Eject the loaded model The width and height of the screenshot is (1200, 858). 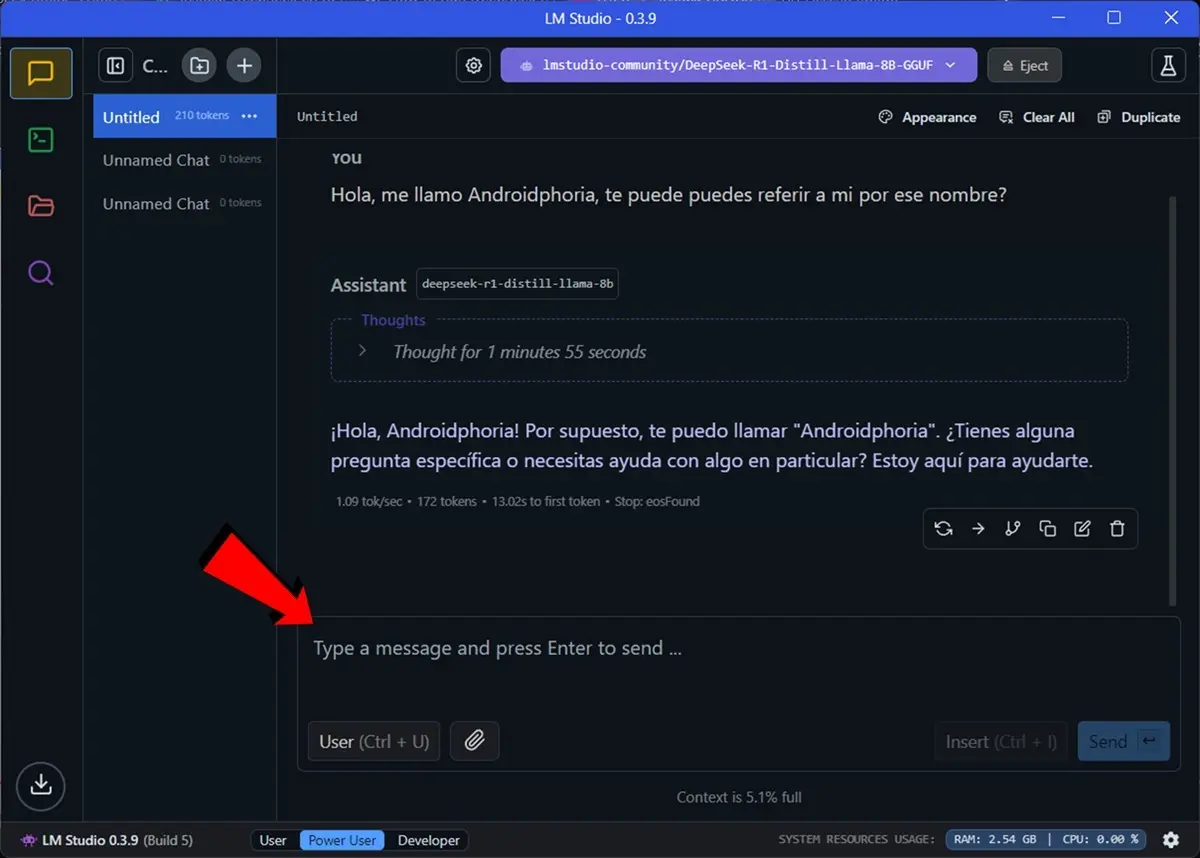click(x=1024, y=65)
